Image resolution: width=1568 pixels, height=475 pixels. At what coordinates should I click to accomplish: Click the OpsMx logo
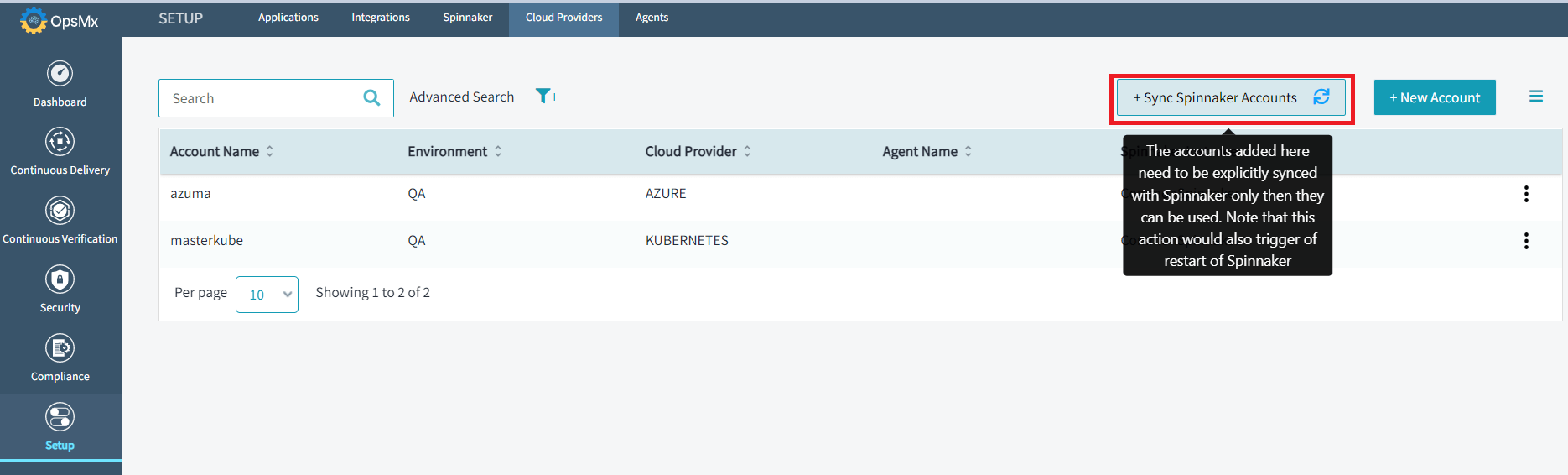coord(60,20)
